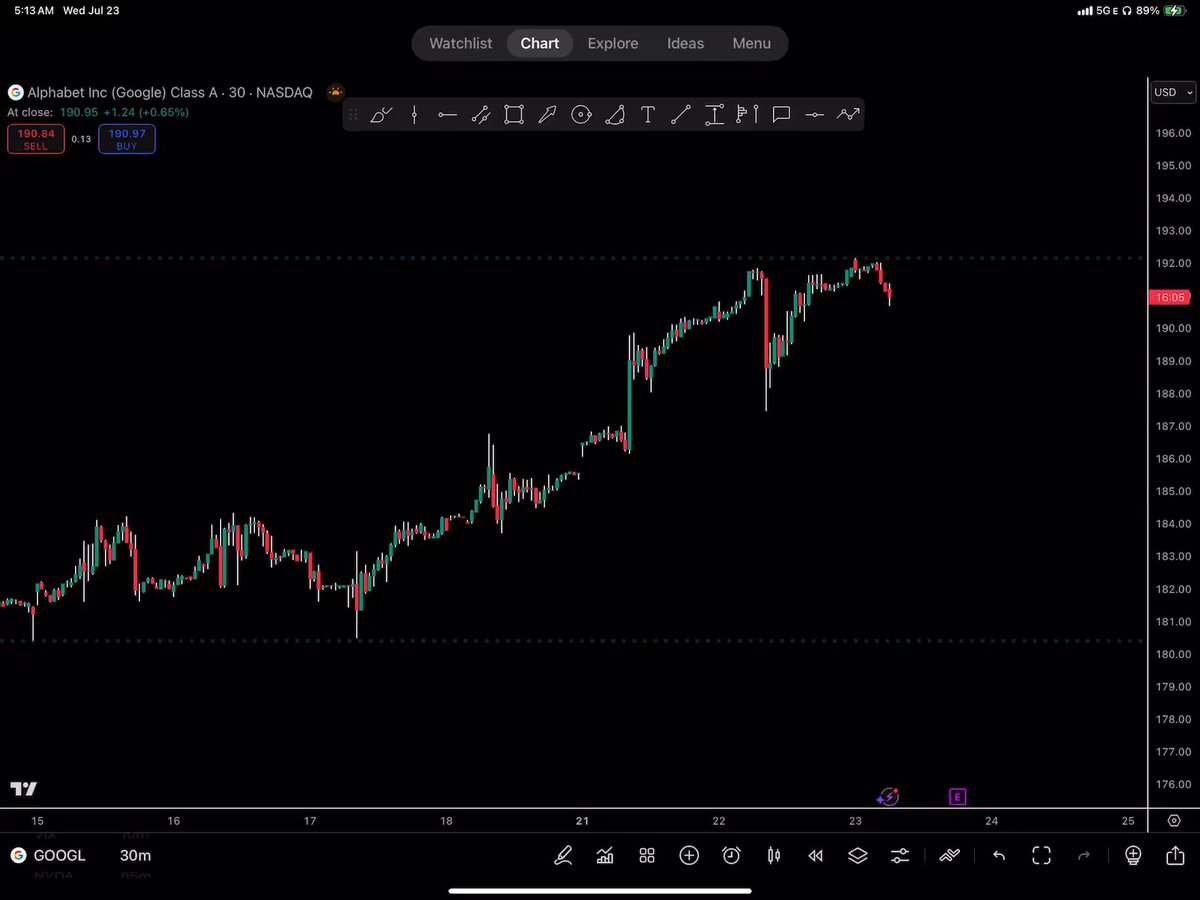Enter fullscreen mode with brackets icon
Viewport: 1200px width, 900px height.
(1041, 856)
